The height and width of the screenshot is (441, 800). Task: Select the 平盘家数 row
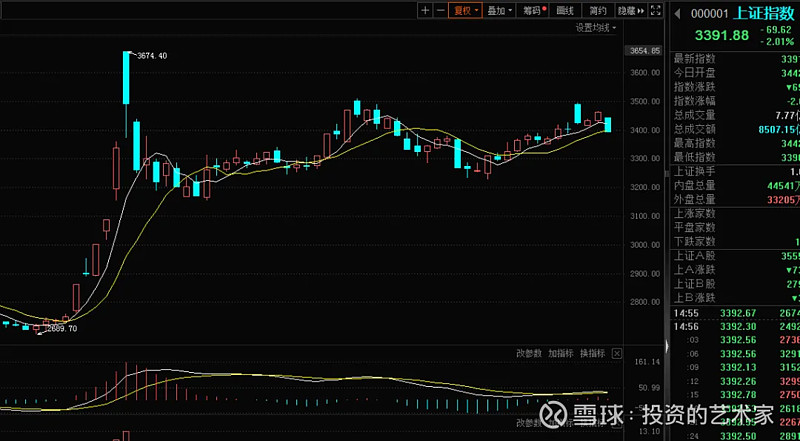735,227
